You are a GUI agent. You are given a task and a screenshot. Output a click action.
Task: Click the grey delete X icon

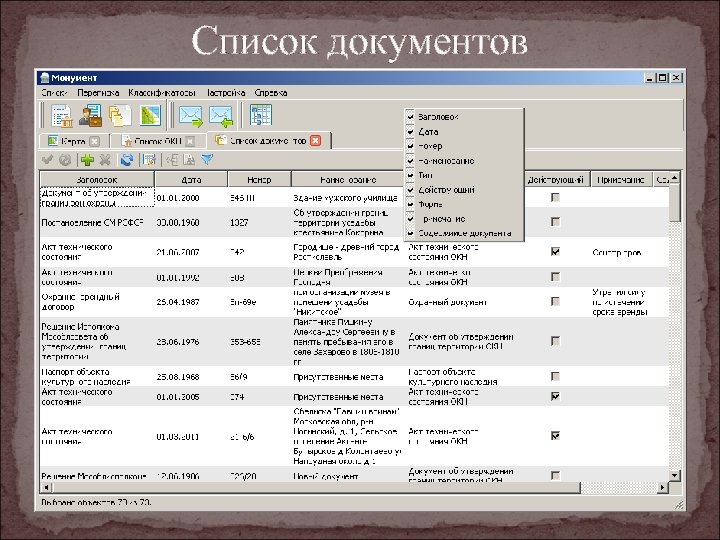click(105, 160)
